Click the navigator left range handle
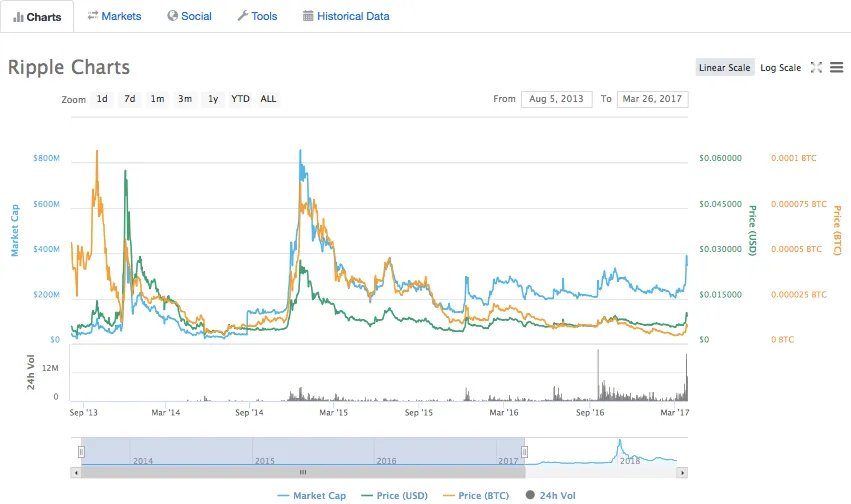The height and width of the screenshot is (504, 851). pos(81,451)
